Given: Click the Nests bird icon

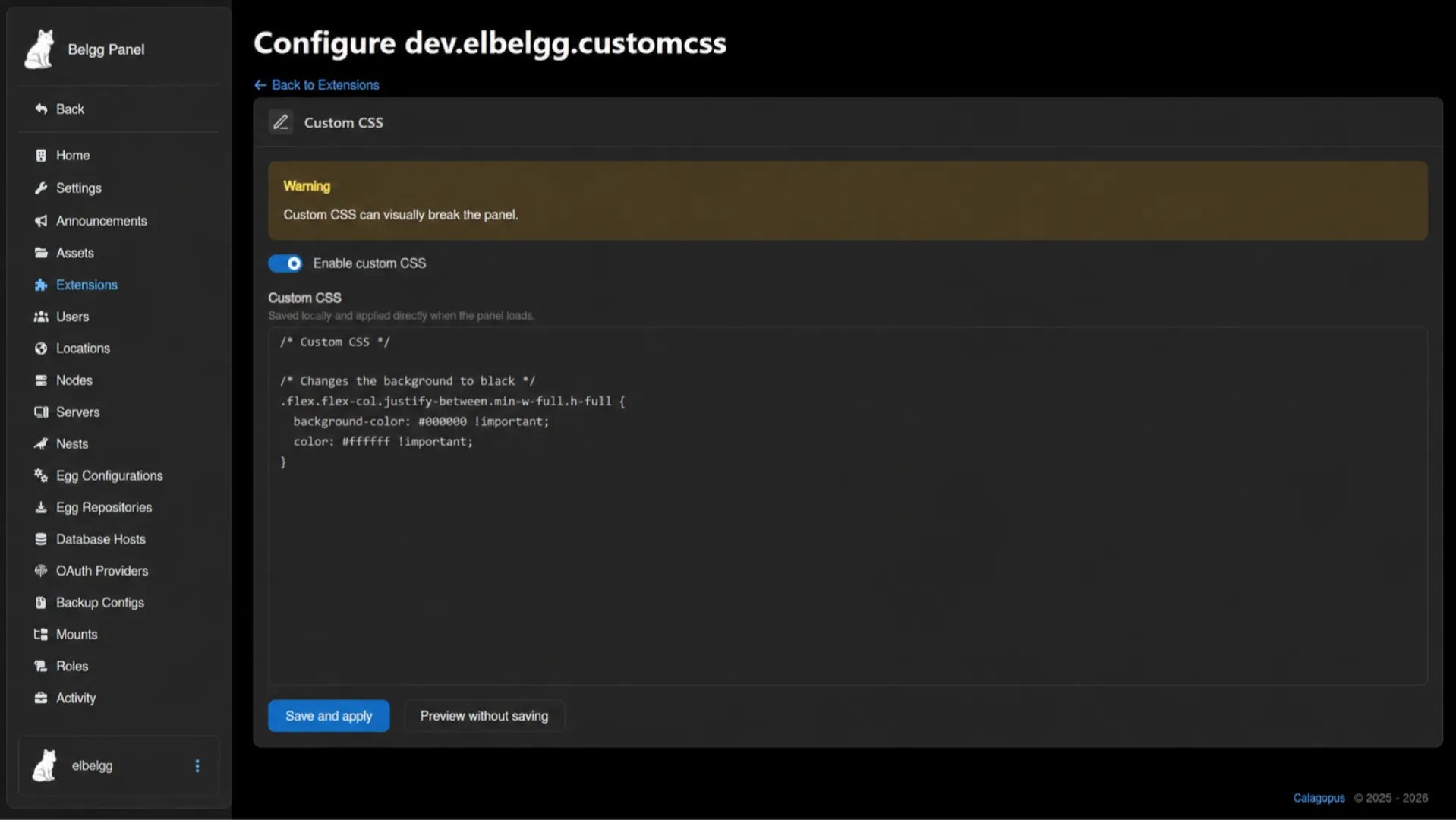Looking at the screenshot, I should coord(41,444).
